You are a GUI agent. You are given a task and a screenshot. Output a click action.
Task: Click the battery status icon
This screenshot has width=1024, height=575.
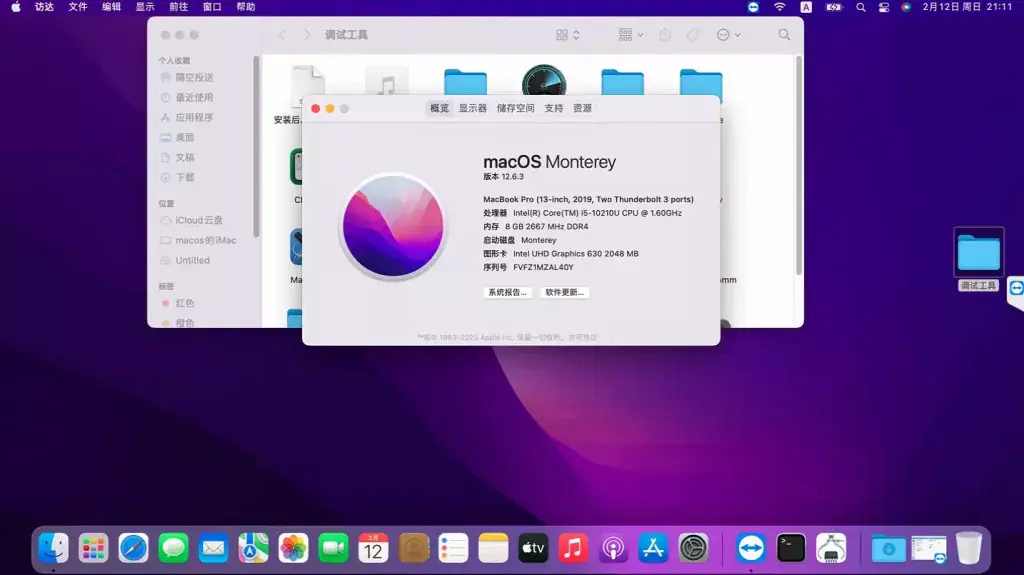coord(834,7)
